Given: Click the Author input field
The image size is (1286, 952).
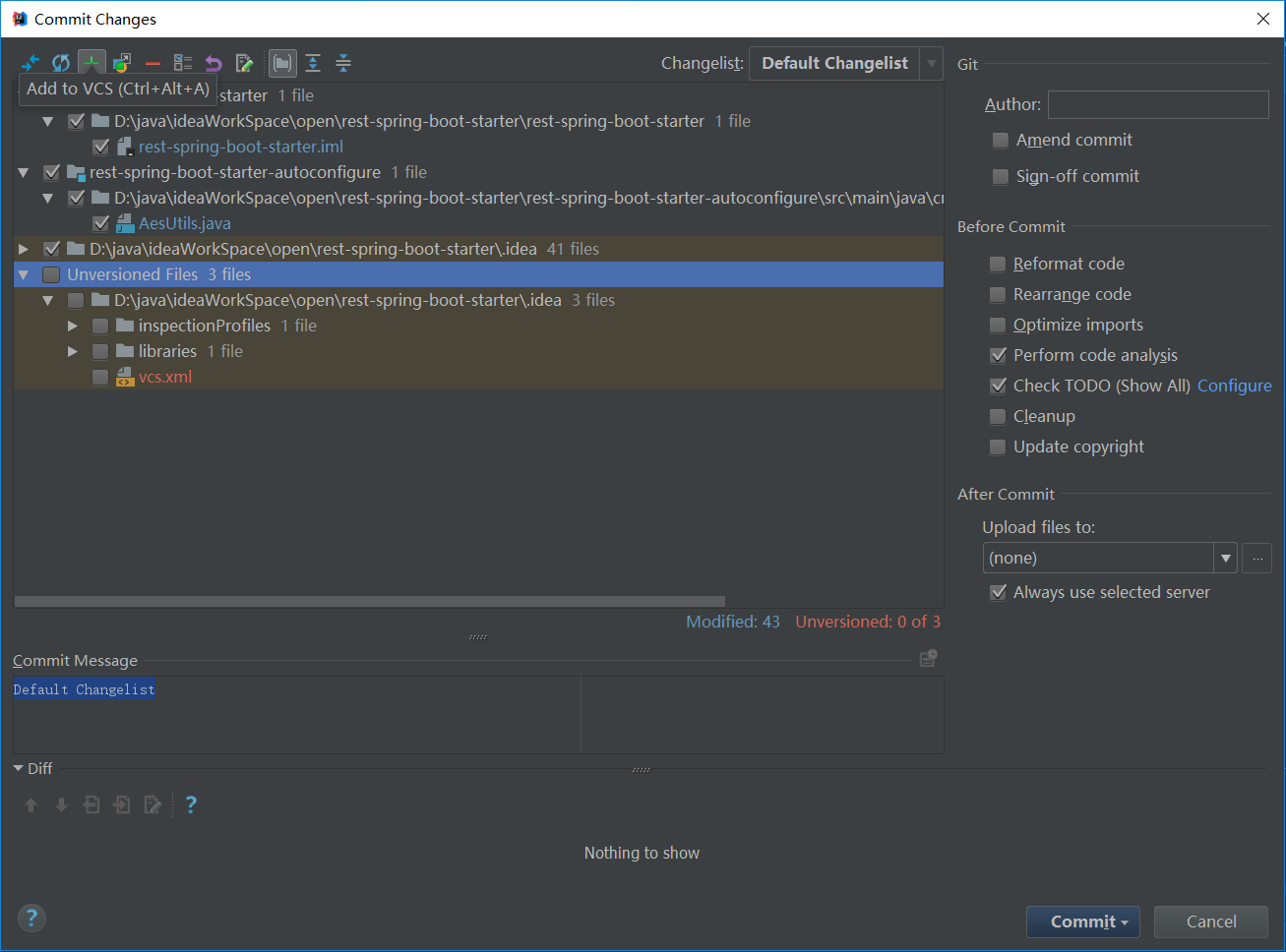Looking at the screenshot, I should (1158, 104).
